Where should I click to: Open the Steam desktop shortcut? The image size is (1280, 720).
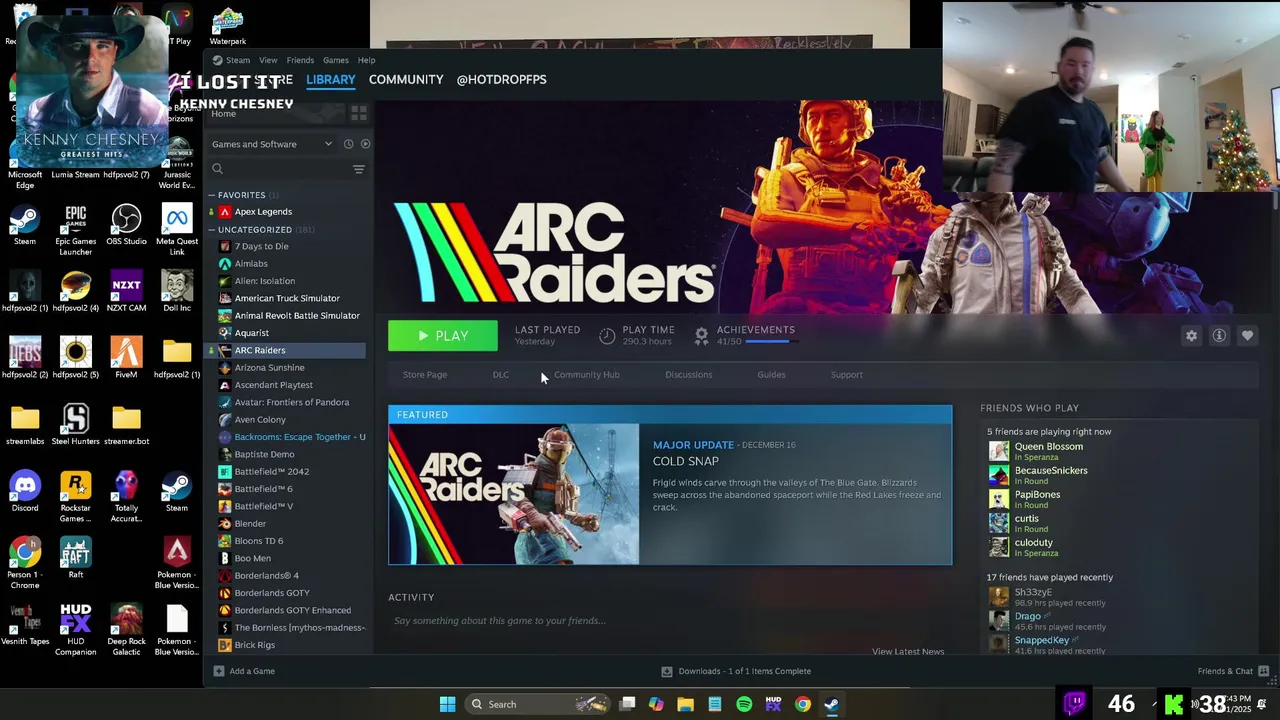[25, 224]
